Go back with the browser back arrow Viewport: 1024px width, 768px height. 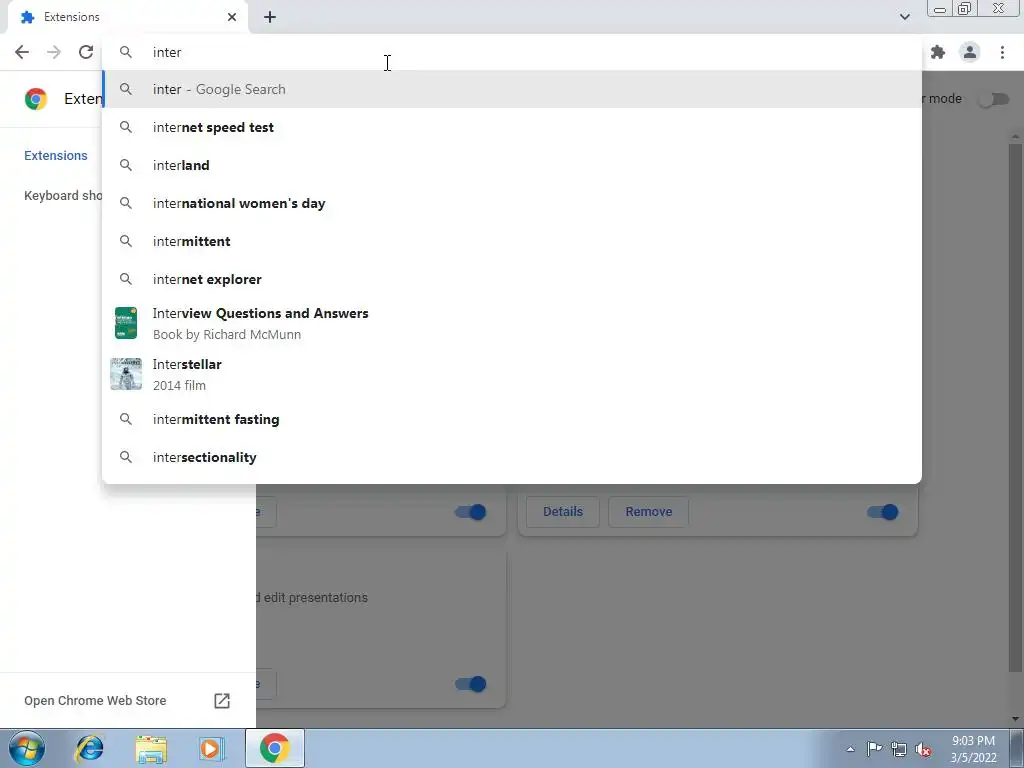[22, 52]
